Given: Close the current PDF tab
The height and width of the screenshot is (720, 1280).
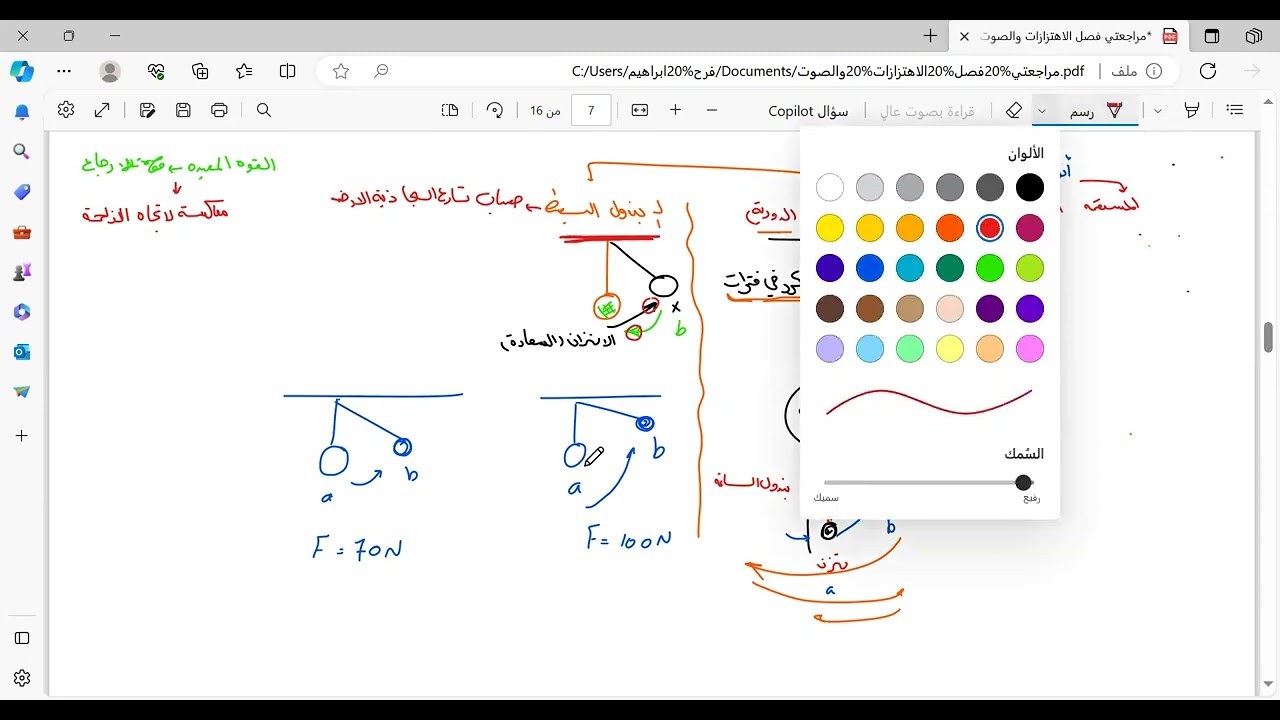Looking at the screenshot, I should coord(964,36).
